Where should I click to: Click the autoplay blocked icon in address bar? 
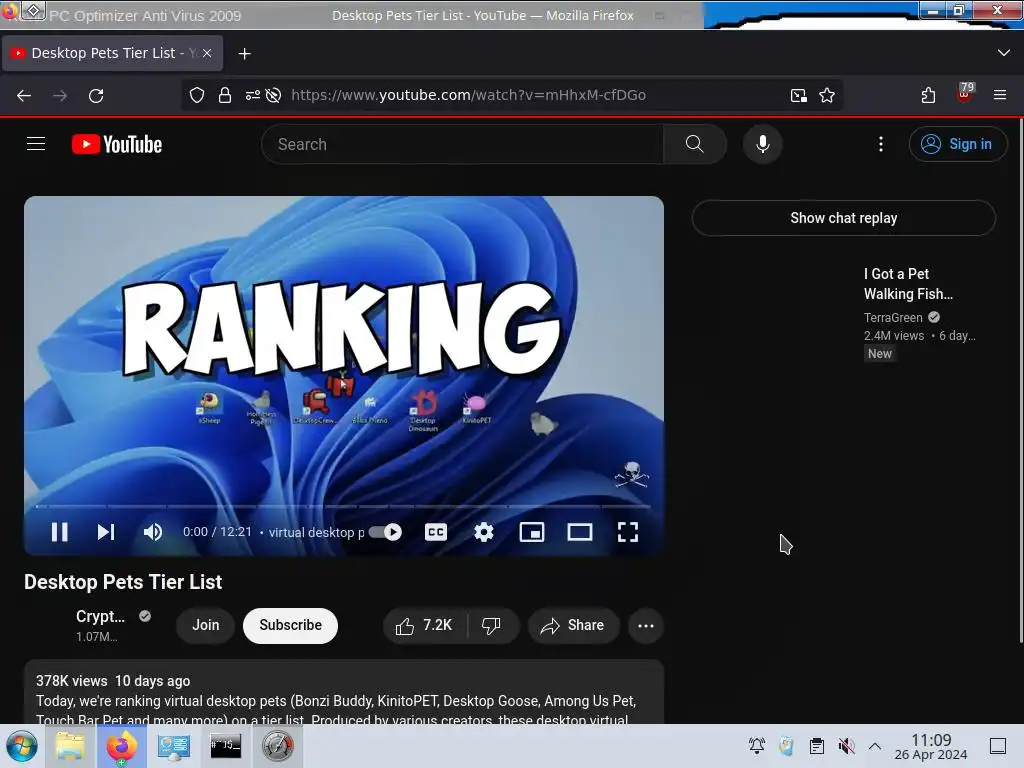pyautogui.click(x=274, y=95)
